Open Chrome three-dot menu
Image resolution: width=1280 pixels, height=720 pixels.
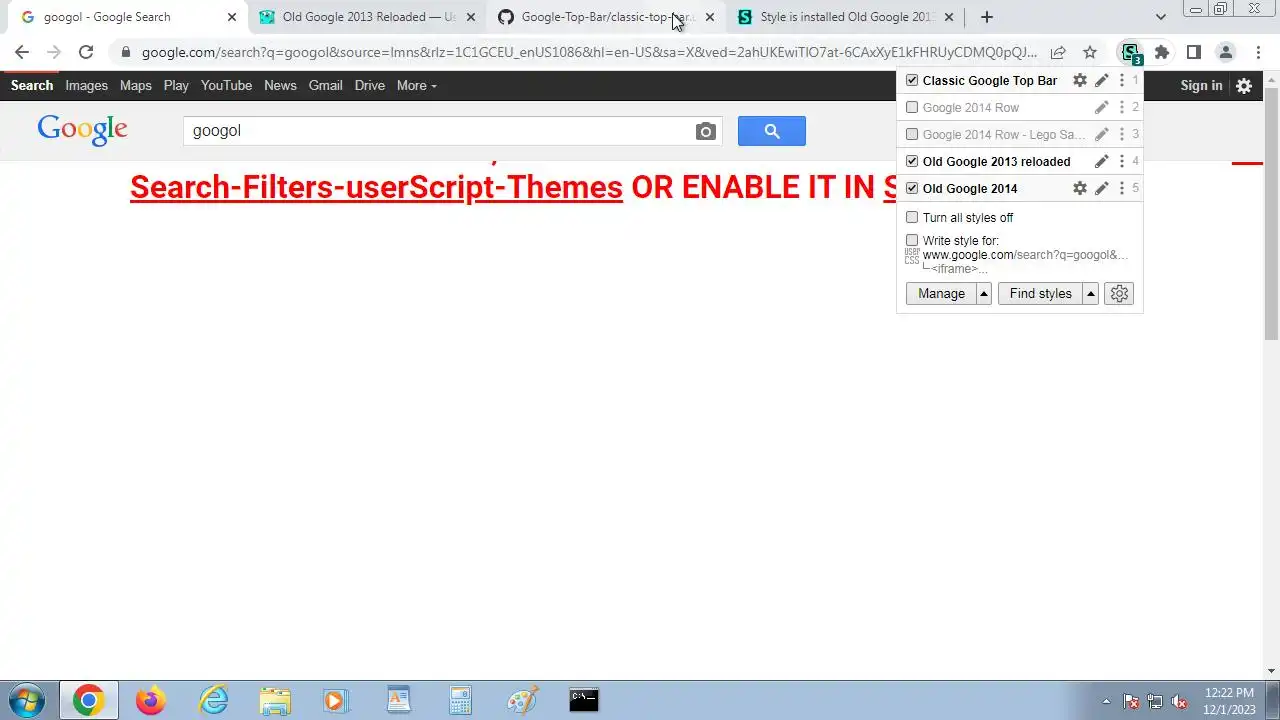coord(1258,52)
